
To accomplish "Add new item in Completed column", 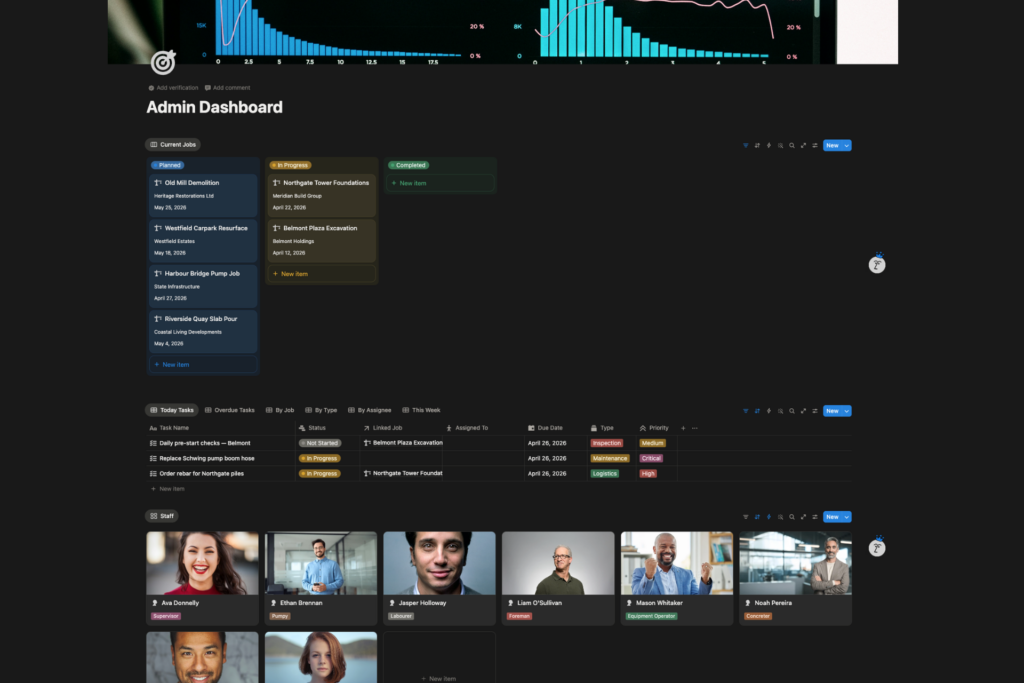I will [x=441, y=183].
